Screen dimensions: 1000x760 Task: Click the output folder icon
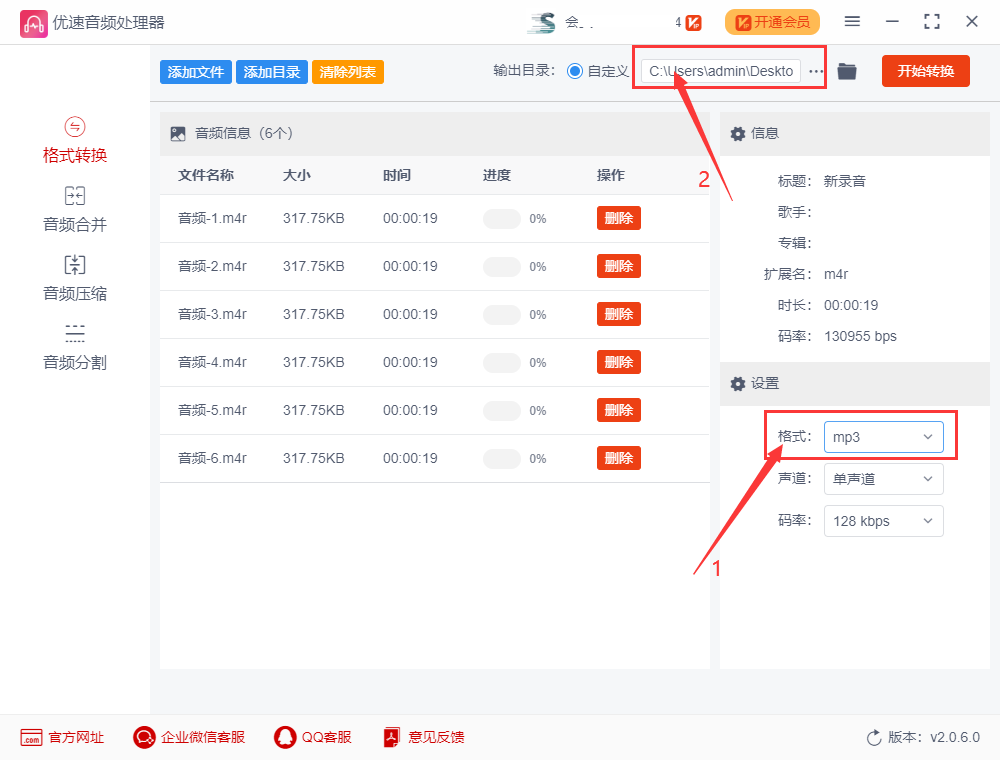point(847,71)
